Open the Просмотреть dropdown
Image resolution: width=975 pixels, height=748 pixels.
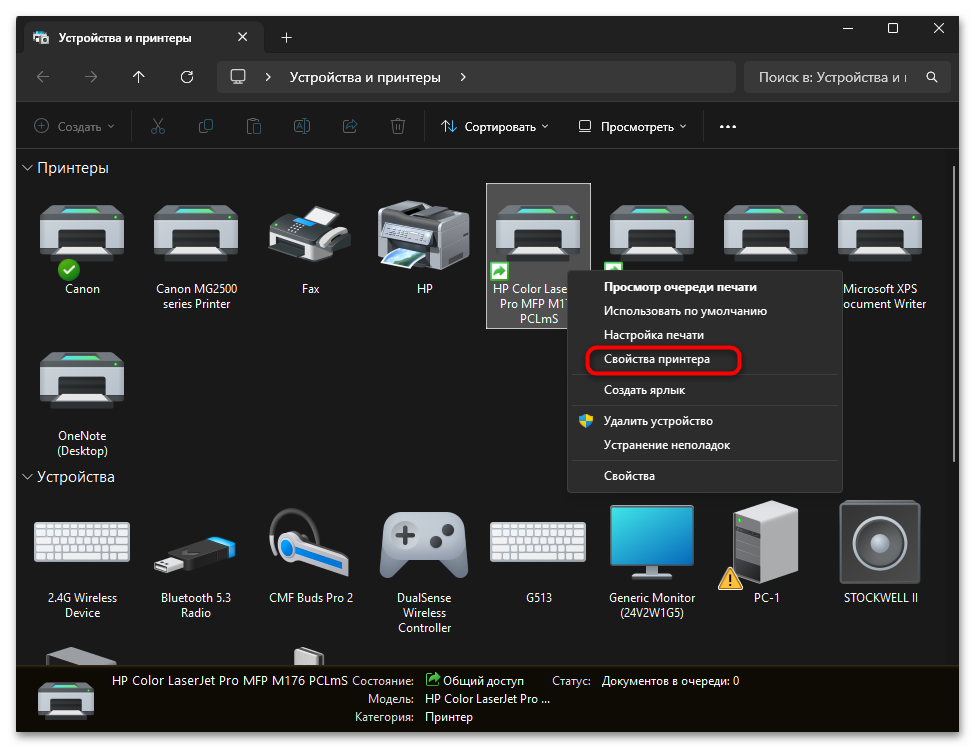click(632, 126)
